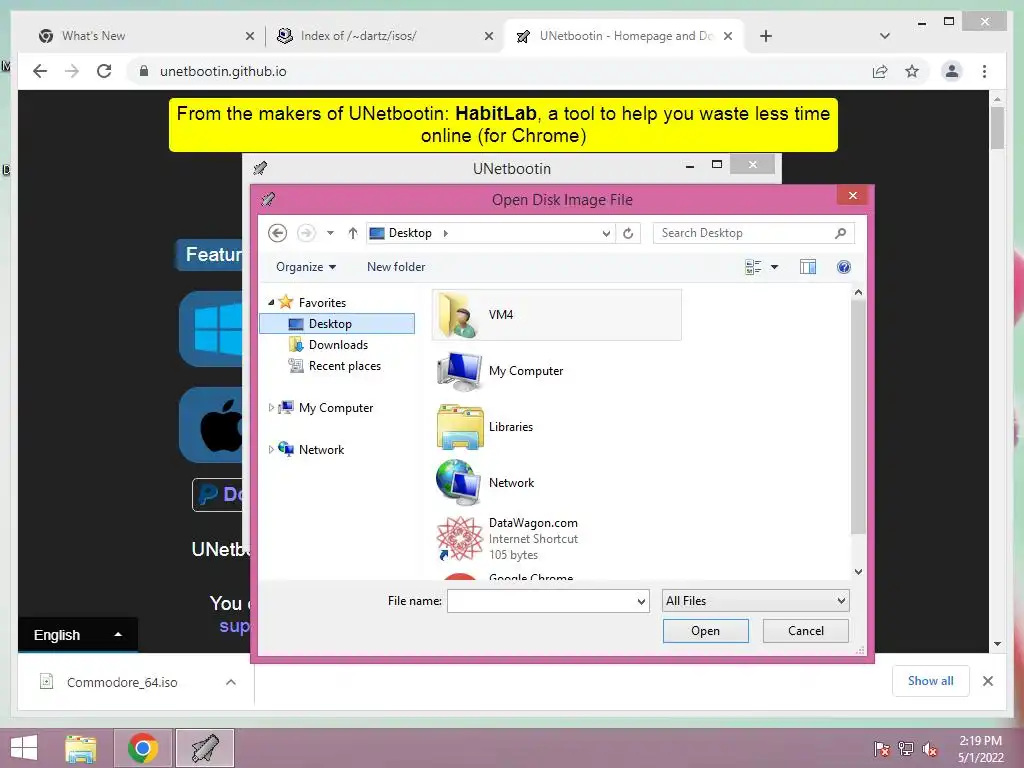
Task: Select the DataWagon.com Internet Shortcut
Action: pos(556,539)
